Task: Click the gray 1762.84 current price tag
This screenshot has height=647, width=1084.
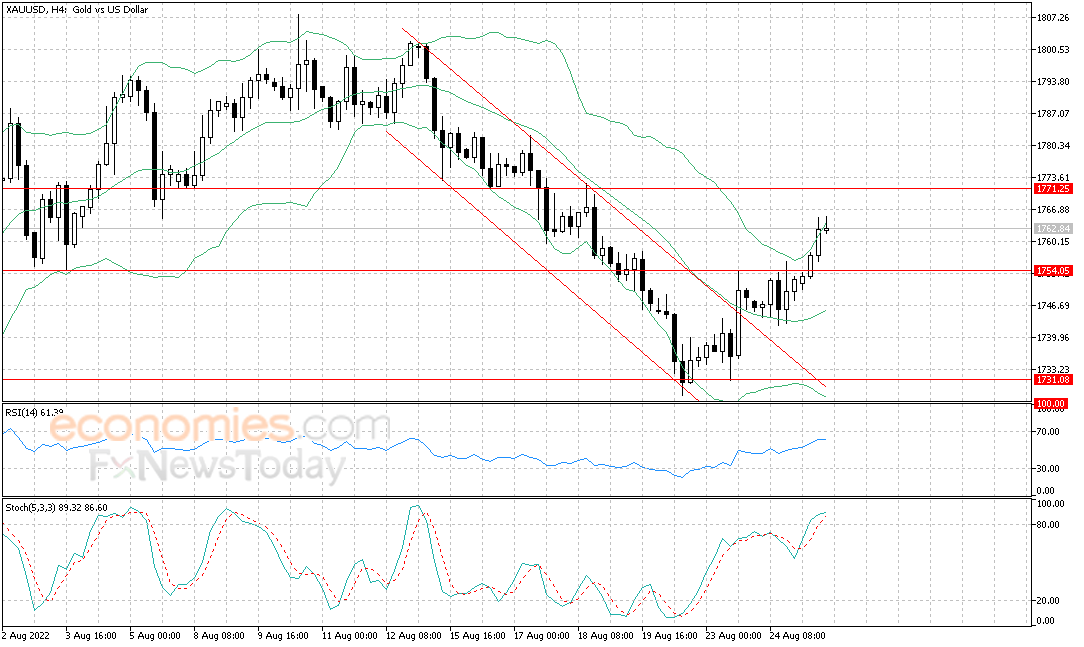Action: [x=1052, y=229]
